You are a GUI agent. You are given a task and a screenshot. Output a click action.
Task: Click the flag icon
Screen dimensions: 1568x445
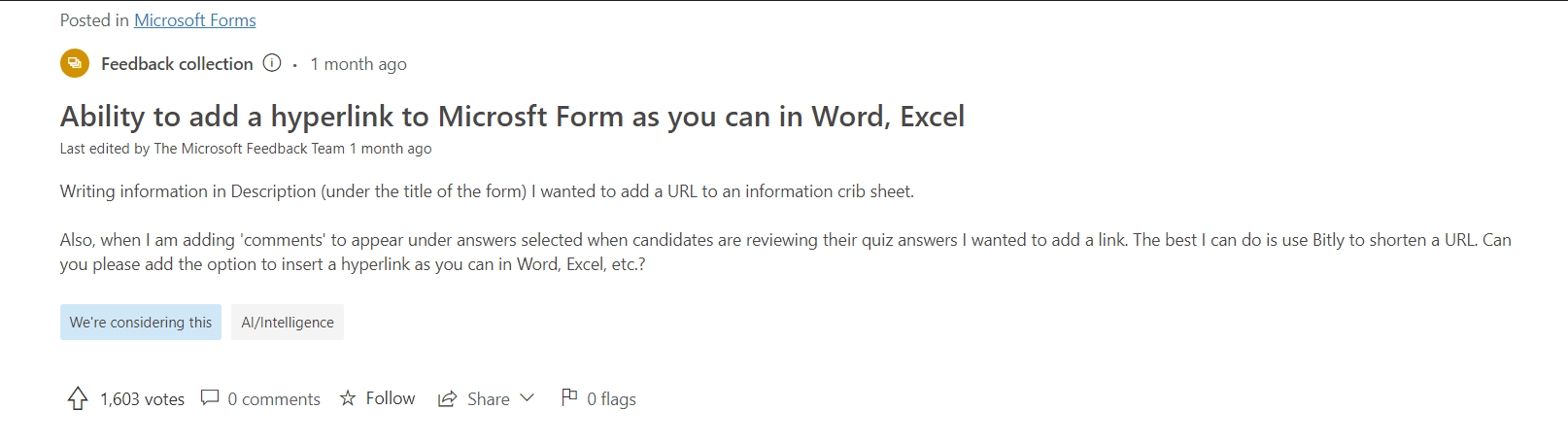(x=569, y=396)
